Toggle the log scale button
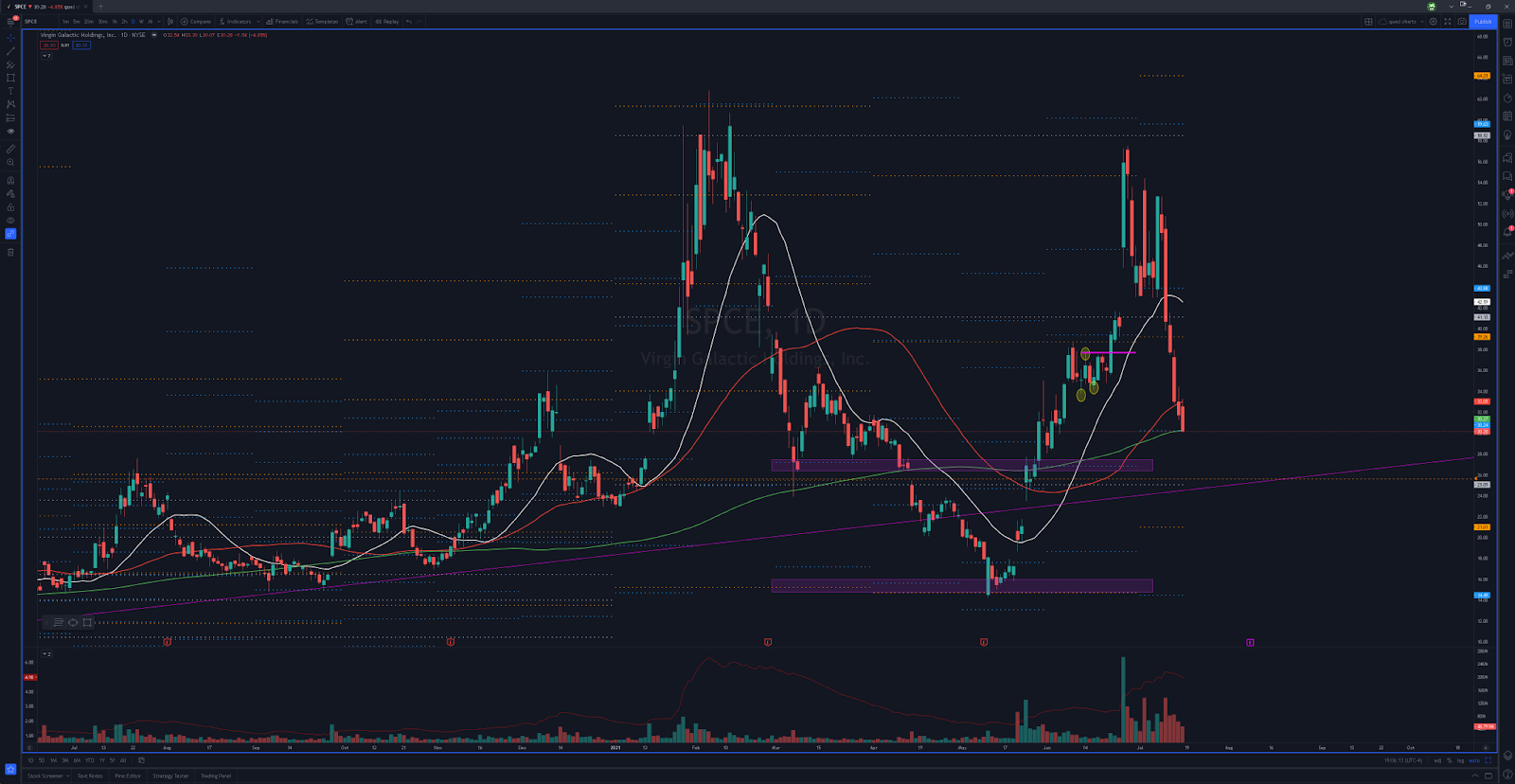1515x784 pixels. point(1460,760)
